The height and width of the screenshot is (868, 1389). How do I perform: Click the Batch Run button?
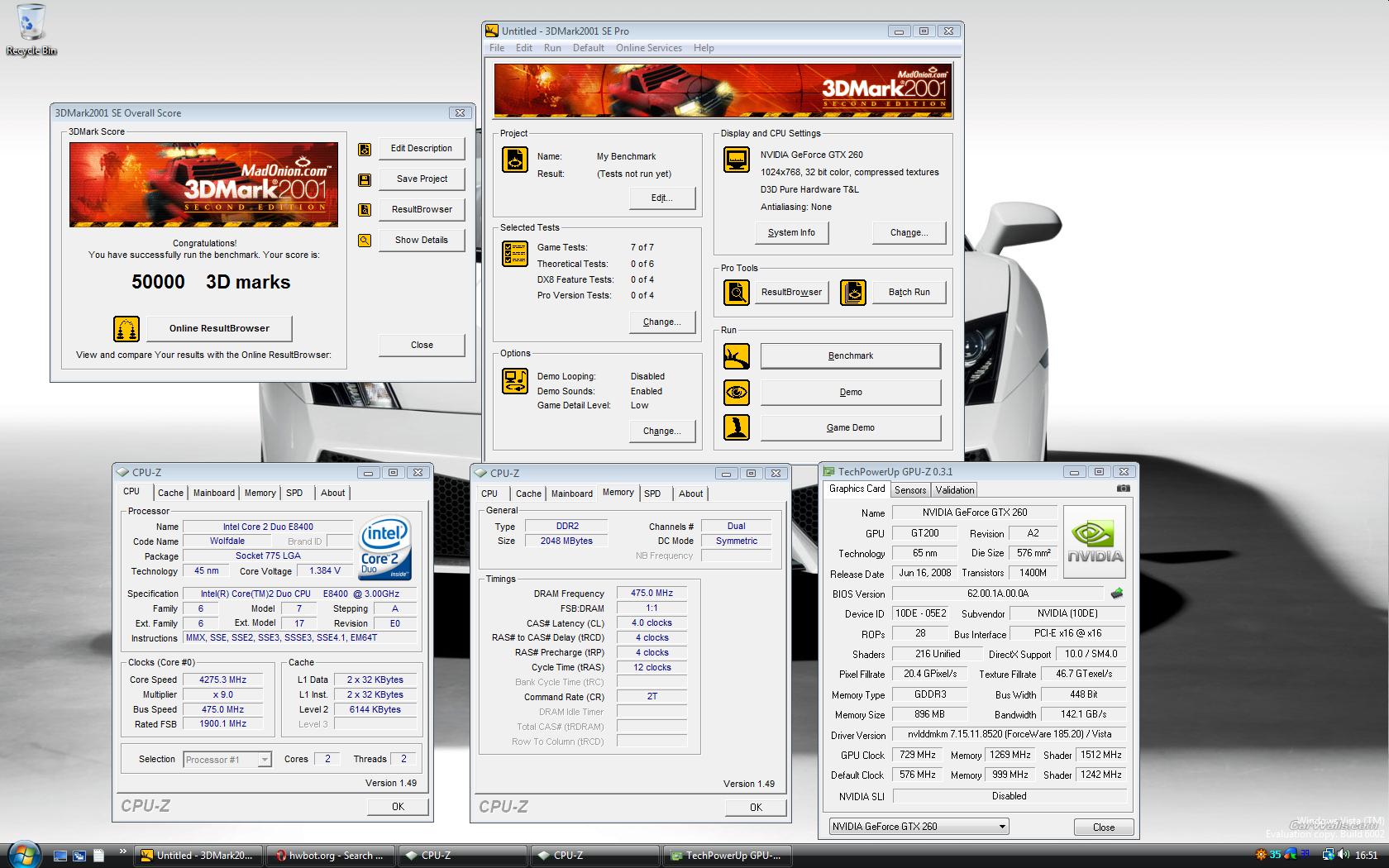(x=909, y=293)
